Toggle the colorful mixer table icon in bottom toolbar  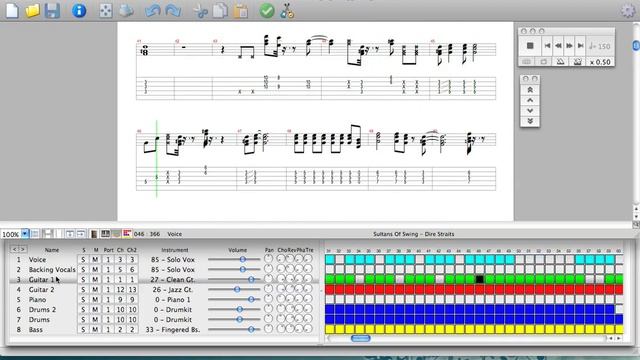coord(127,234)
